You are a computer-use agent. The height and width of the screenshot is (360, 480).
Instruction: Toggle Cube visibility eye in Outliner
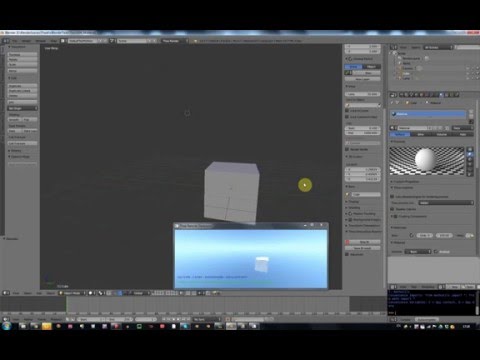(468, 73)
